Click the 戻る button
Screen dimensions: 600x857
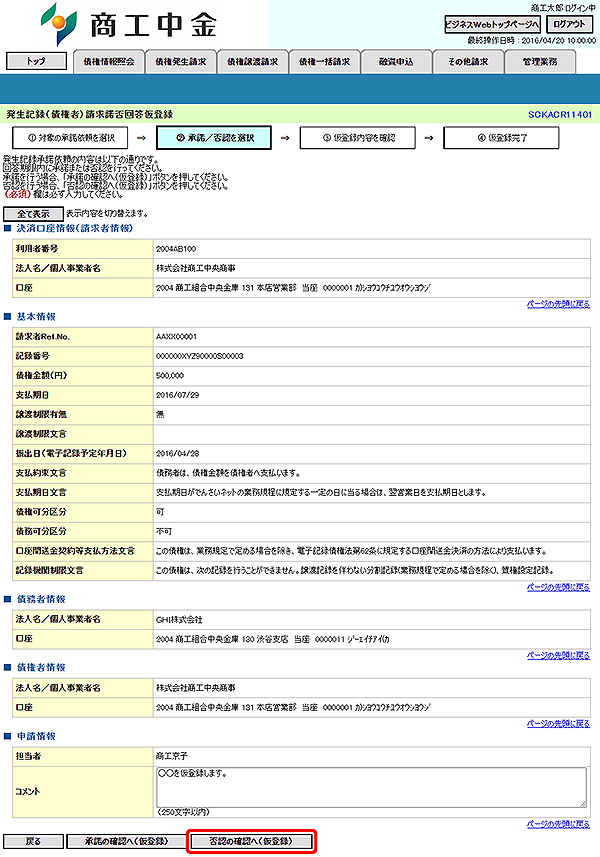click(x=33, y=841)
